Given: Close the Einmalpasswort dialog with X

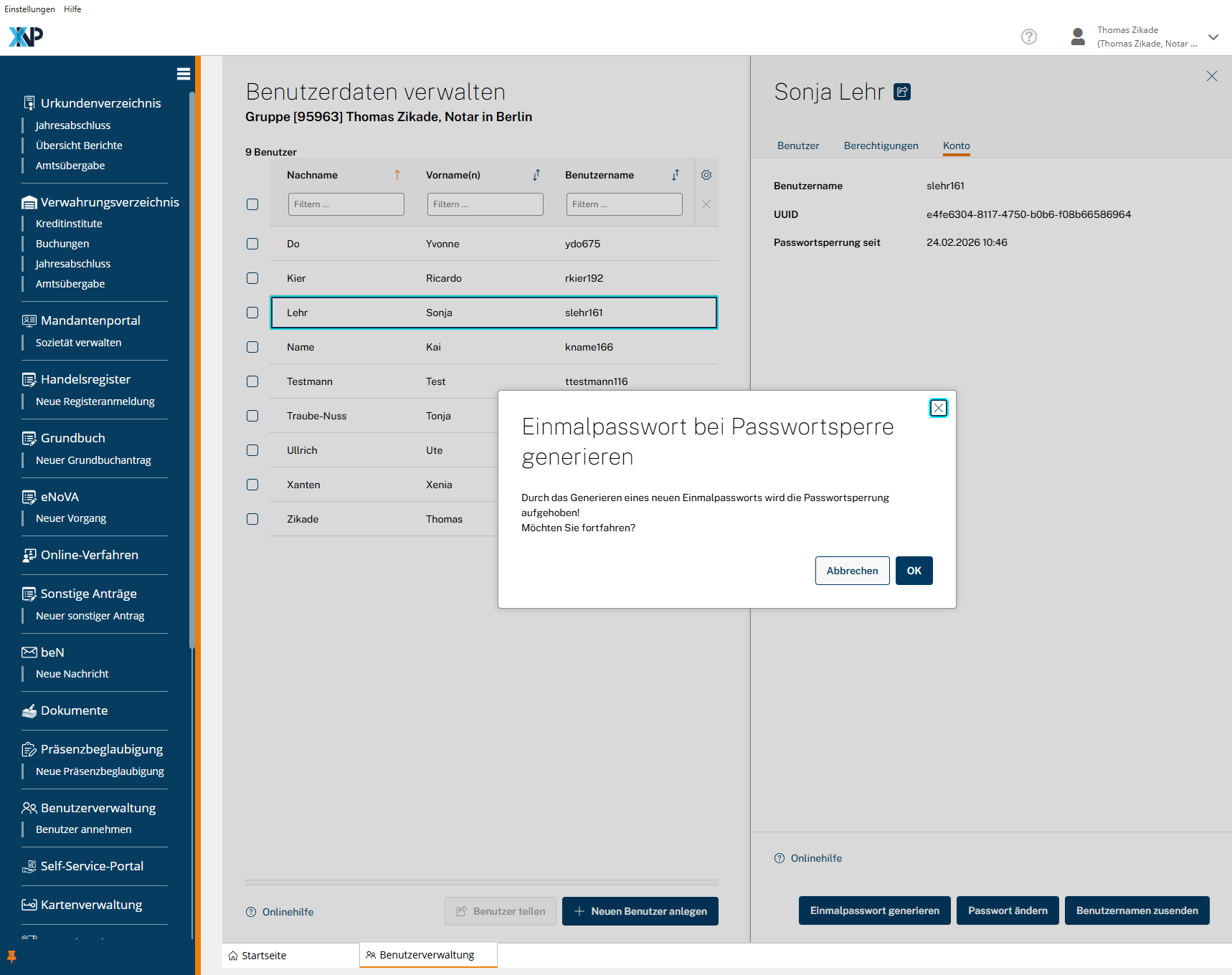Looking at the screenshot, I should pyautogui.click(x=938, y=408).
